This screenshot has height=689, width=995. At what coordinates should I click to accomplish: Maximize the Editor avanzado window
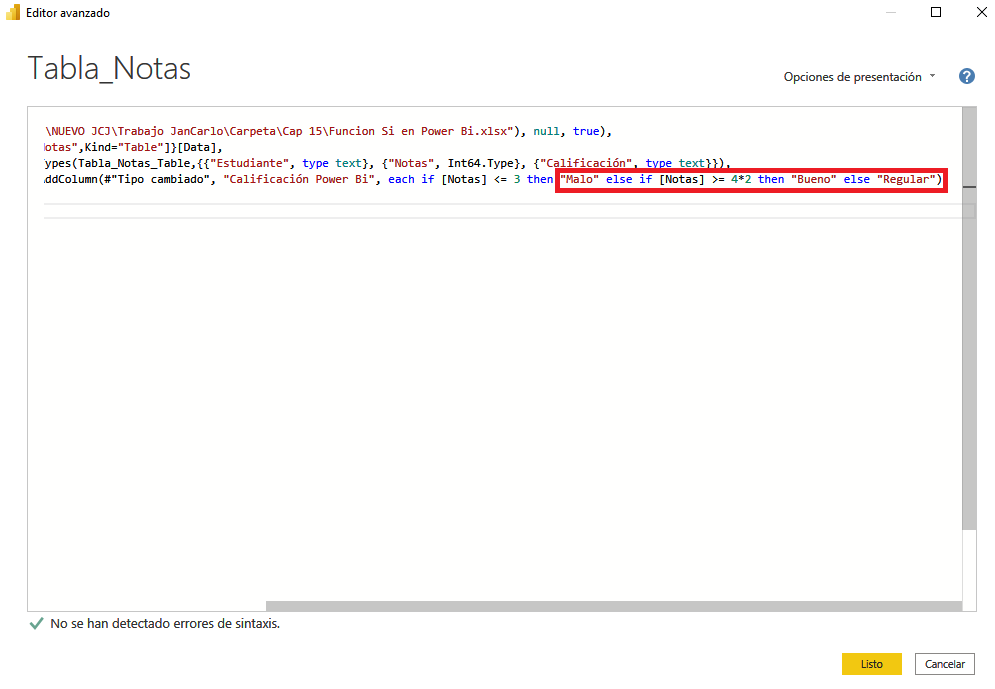click(936, 12)
